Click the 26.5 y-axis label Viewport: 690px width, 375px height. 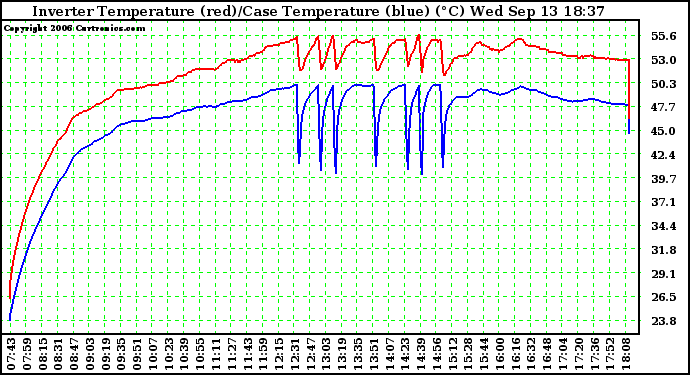point(664,298)
